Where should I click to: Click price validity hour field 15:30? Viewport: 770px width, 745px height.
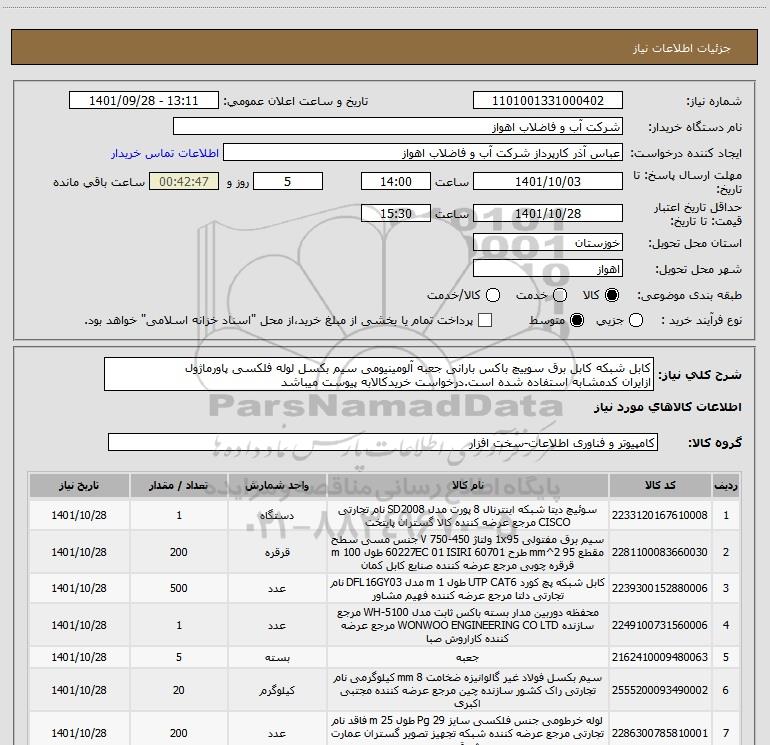[x=396, y=214]
